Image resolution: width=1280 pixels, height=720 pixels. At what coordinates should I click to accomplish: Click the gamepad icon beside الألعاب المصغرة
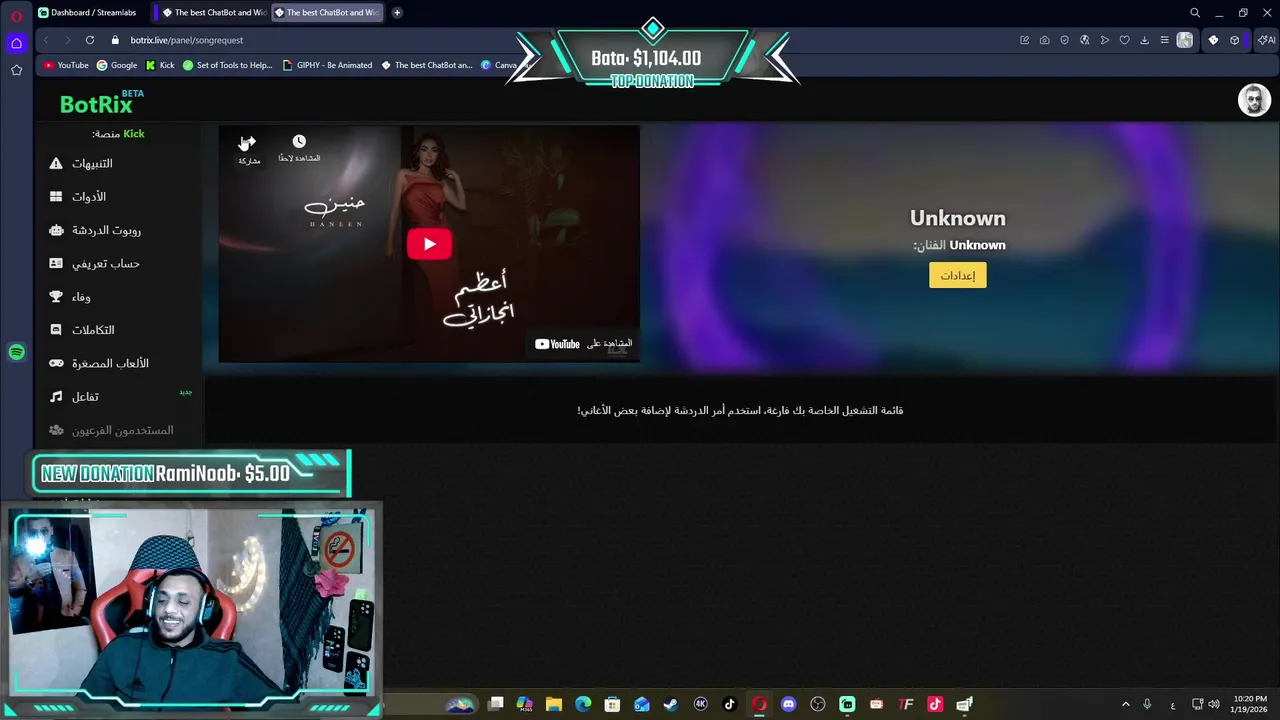point(56,363)
